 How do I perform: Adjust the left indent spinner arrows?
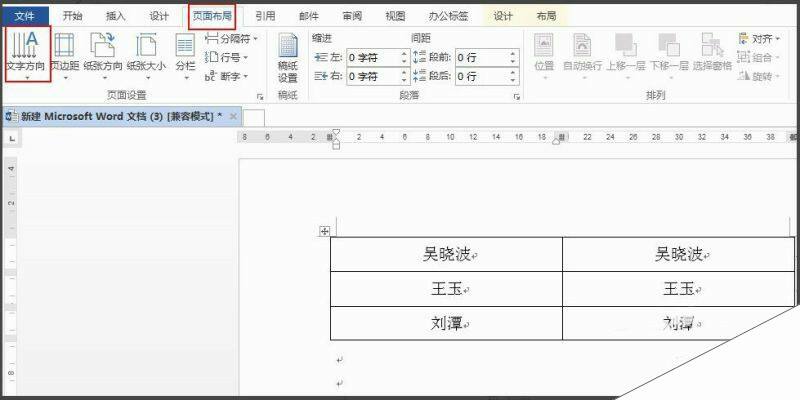[405, 58]
